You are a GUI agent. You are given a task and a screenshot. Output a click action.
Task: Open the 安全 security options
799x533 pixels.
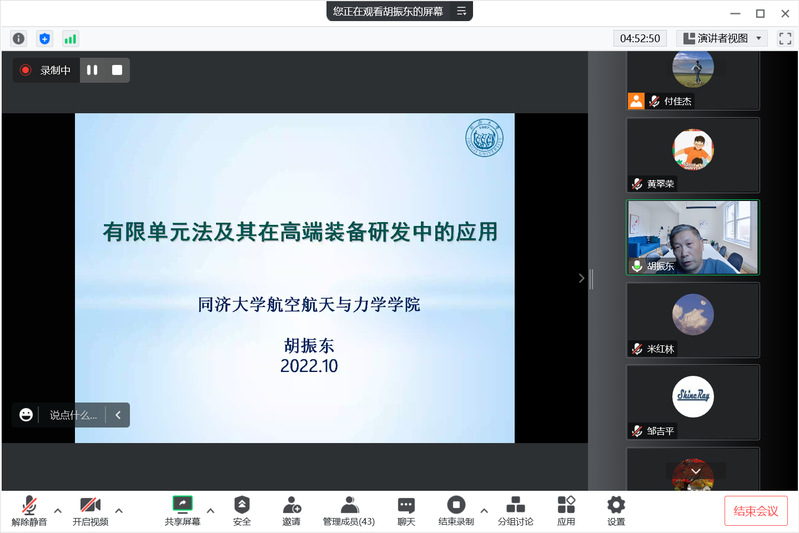point(242,510)
